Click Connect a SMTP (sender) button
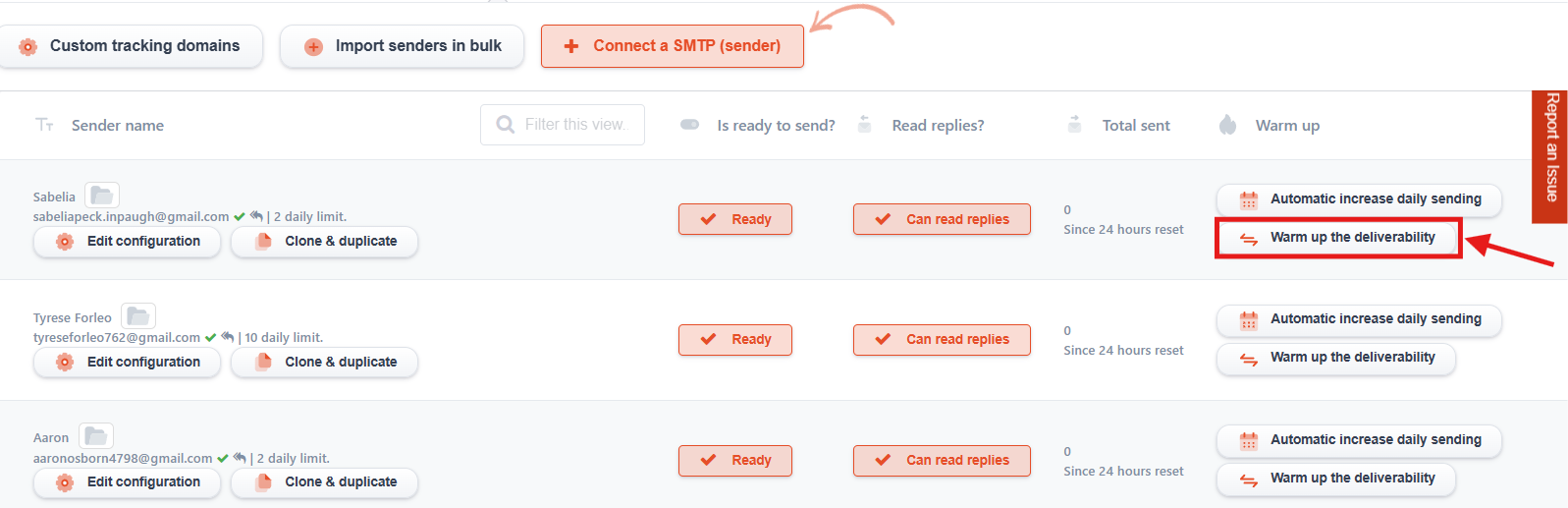Viewport: 1568px width, 508px height. [x=673, y=46]
